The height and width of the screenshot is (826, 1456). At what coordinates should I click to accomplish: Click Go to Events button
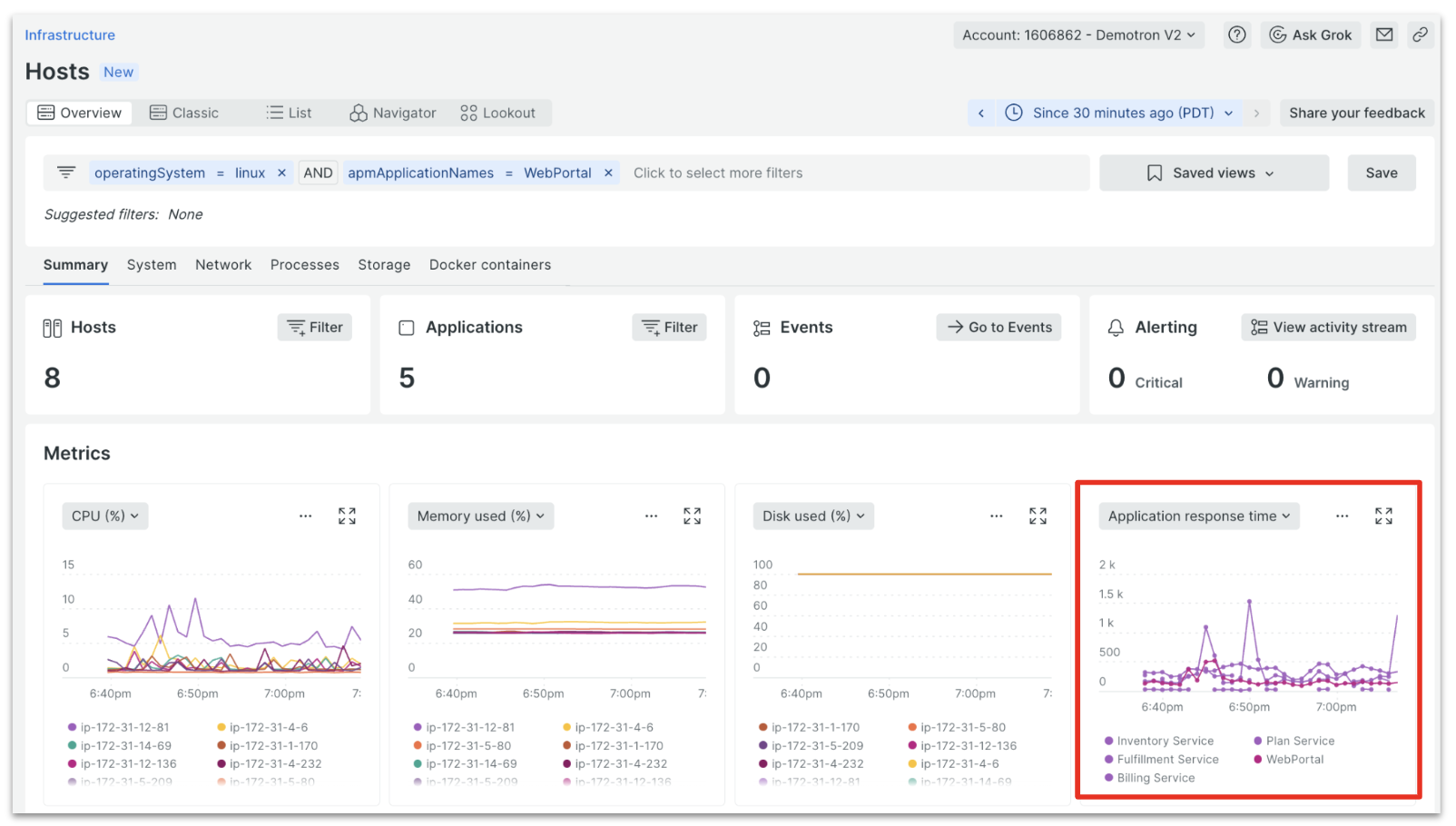tap(999, 328)
